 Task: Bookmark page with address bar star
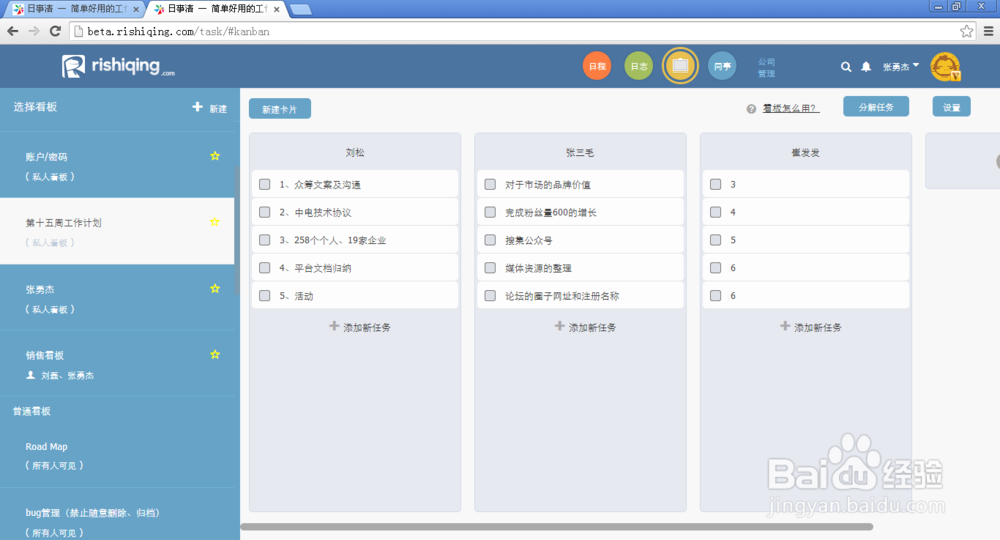point(967,31)
